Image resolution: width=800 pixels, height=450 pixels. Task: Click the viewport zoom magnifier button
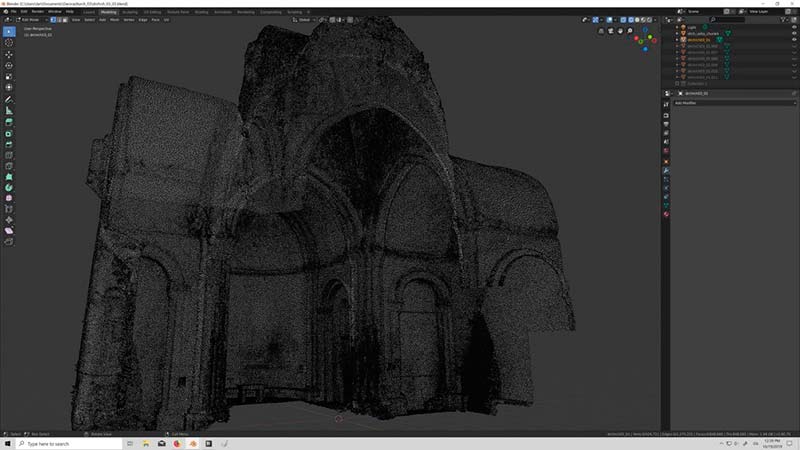pyautogui.click(x=630, y=31)
